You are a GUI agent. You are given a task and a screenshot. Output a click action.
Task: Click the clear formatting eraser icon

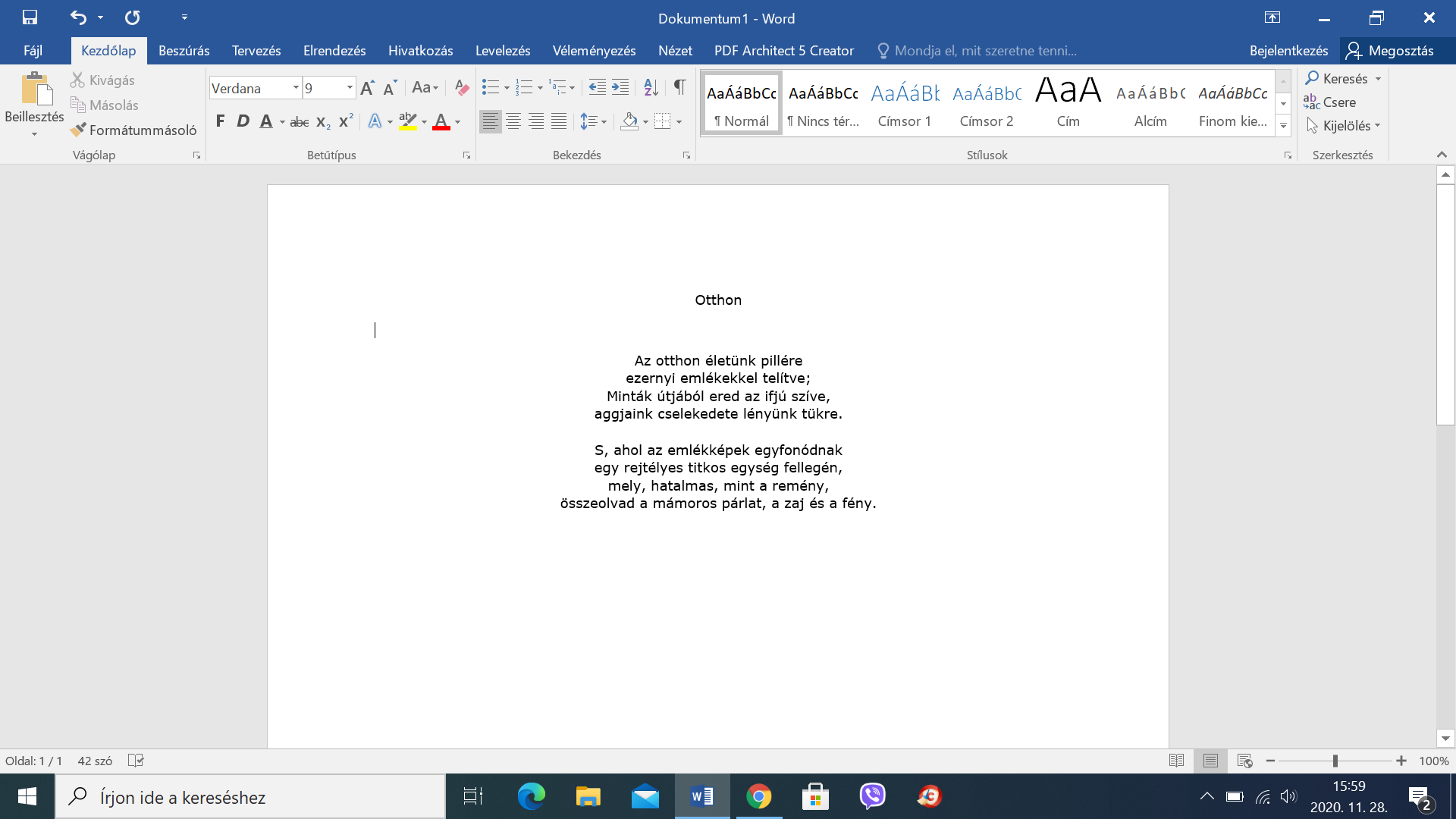(461, 88)
